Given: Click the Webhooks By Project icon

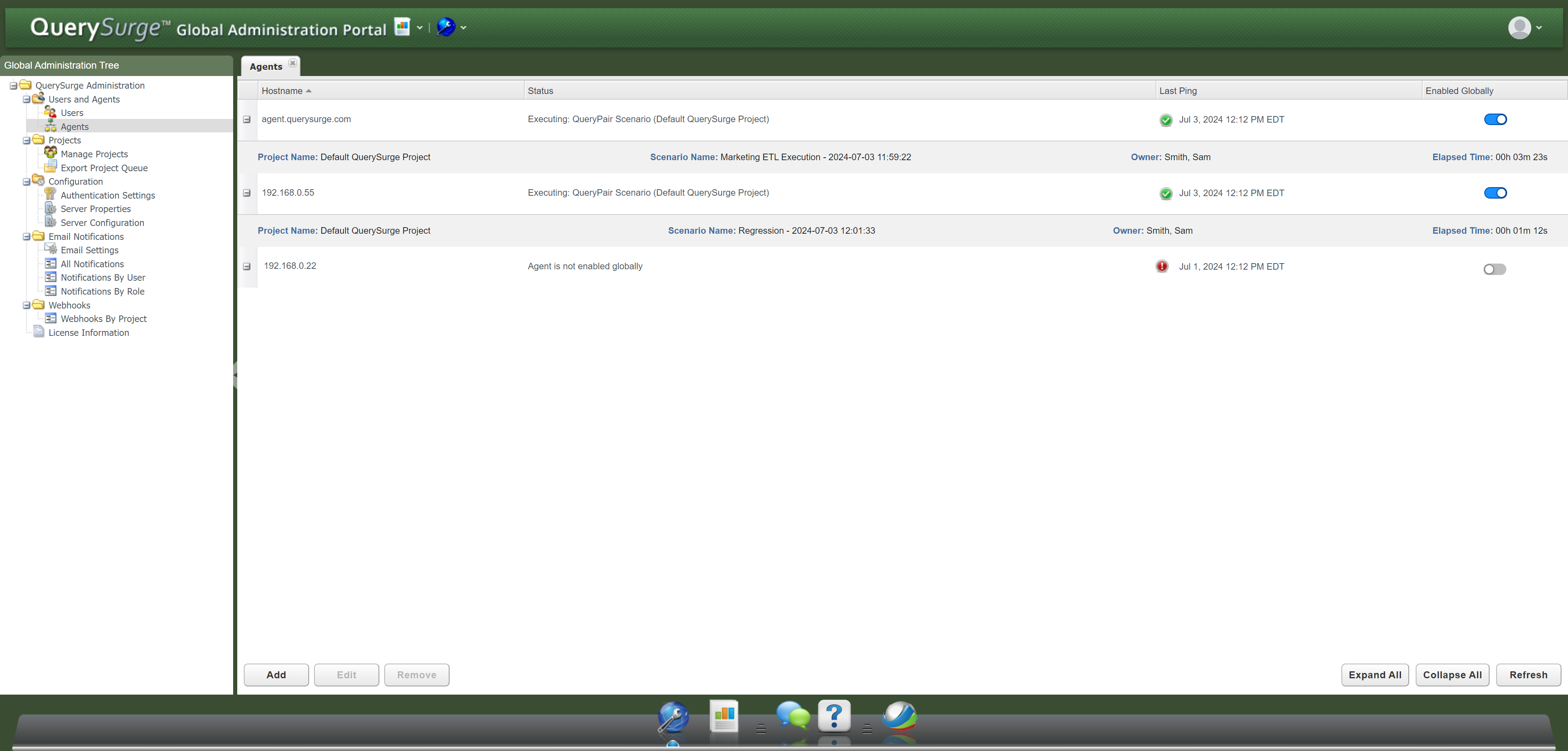Looking at the screenshot, I should tap(51, 318).
